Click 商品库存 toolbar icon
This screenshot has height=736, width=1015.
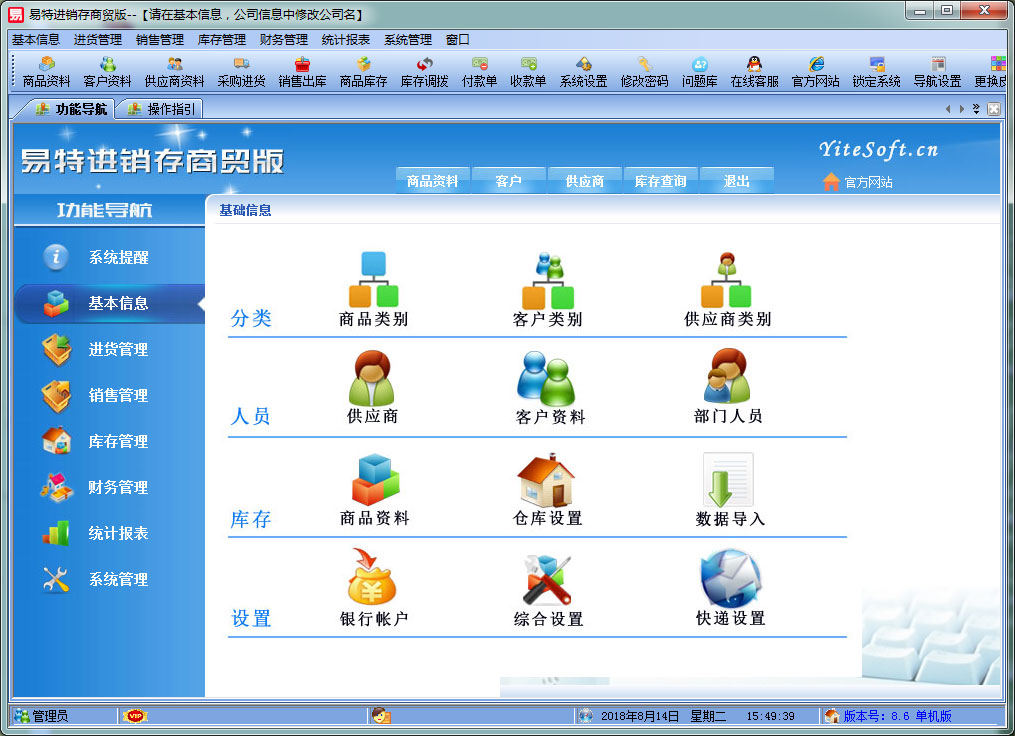pos(363,72)
